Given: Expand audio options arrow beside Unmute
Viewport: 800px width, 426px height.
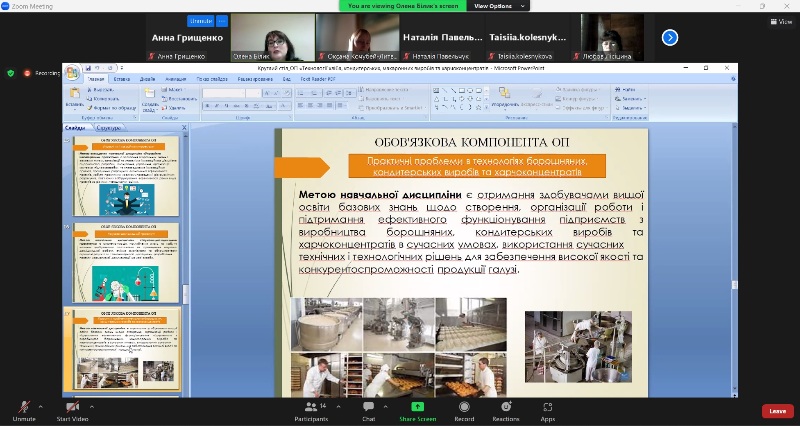Looking at the screenshot, I should pyautogui.click(x=41, y=406).
